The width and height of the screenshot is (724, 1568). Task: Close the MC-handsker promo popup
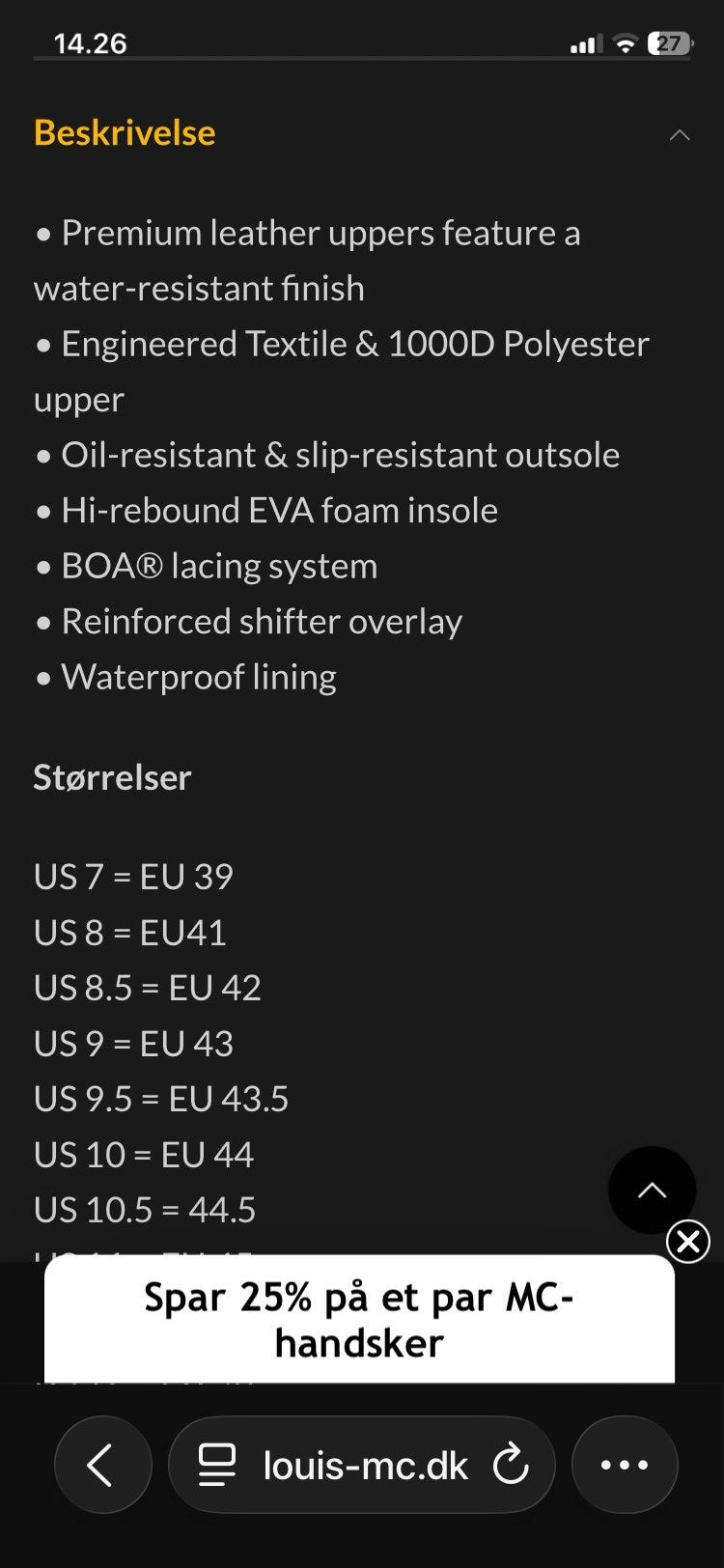coord(688,1242)
